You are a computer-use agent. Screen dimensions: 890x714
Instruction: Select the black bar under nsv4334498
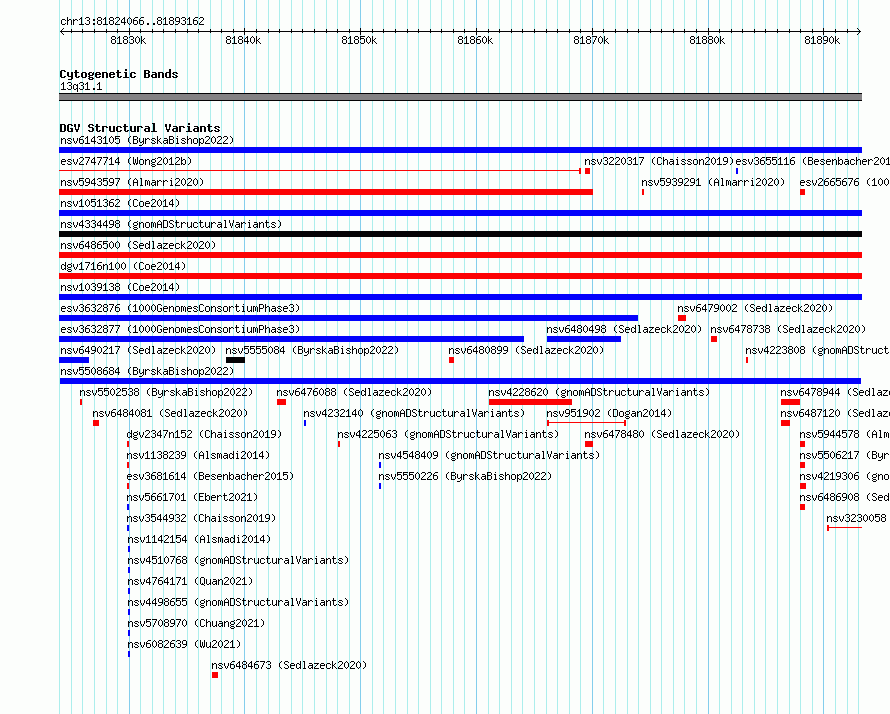click(x=460, y=234)
